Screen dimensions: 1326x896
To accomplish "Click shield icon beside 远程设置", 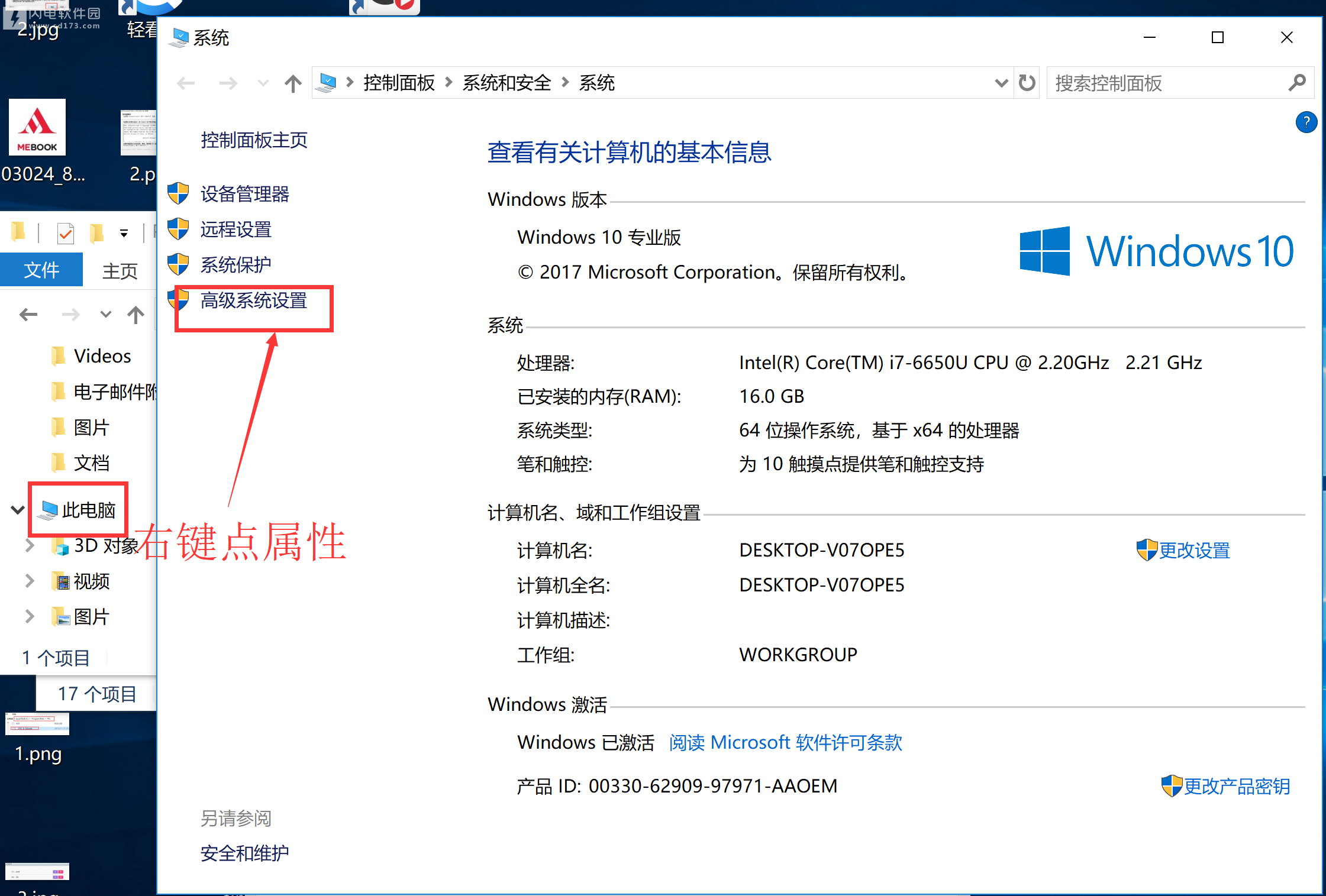I will coord(178,229).
